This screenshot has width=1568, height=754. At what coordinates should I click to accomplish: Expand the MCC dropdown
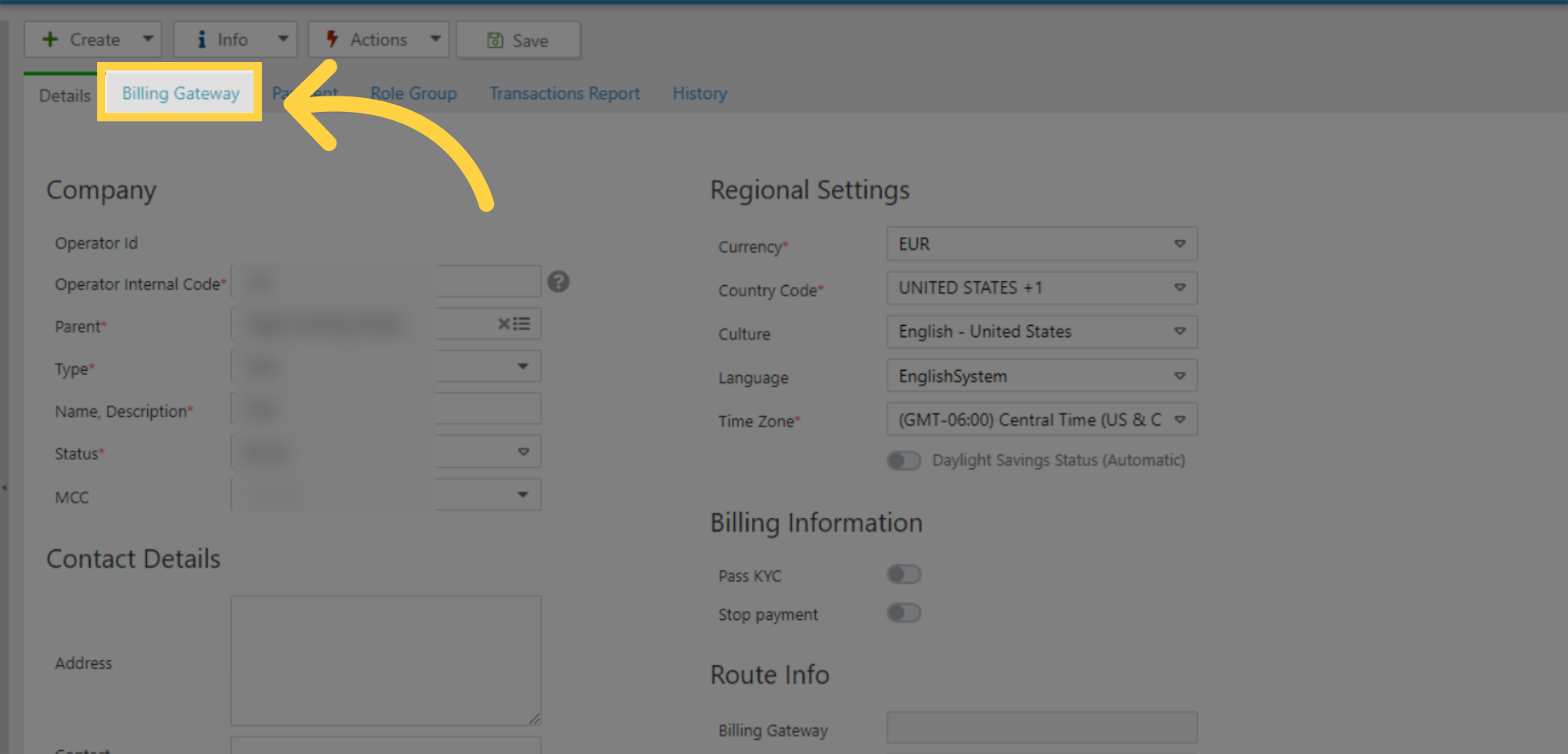523,494
